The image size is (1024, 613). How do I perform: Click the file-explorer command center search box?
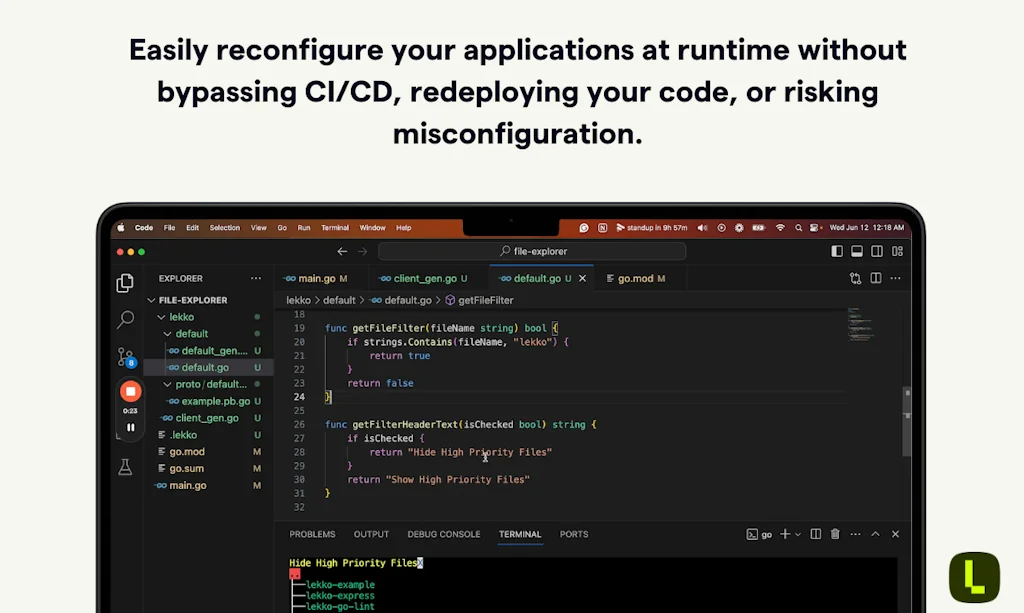pyautogui.click(x=532, y=252)
